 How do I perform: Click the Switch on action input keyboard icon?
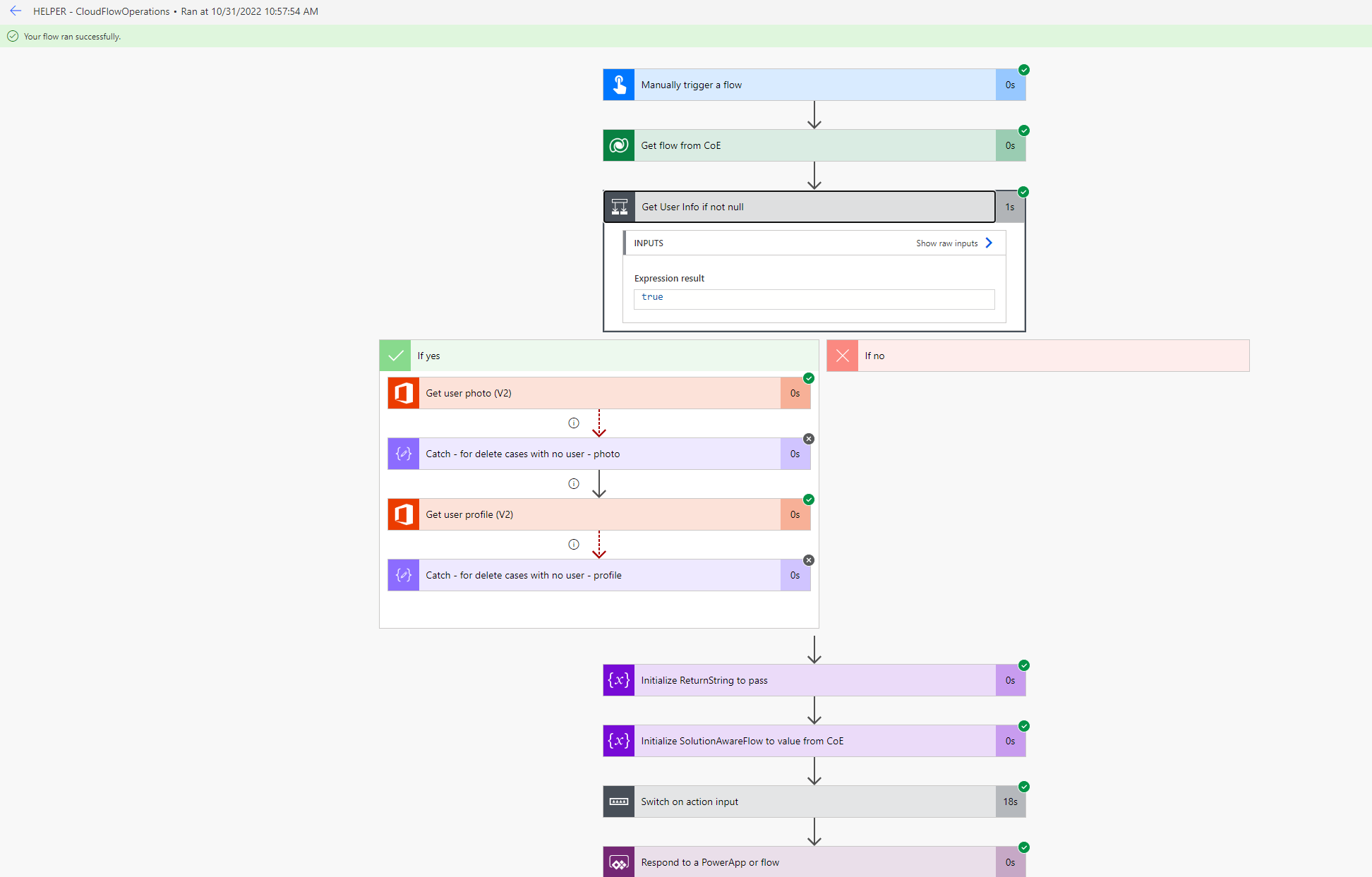point(618,802)
